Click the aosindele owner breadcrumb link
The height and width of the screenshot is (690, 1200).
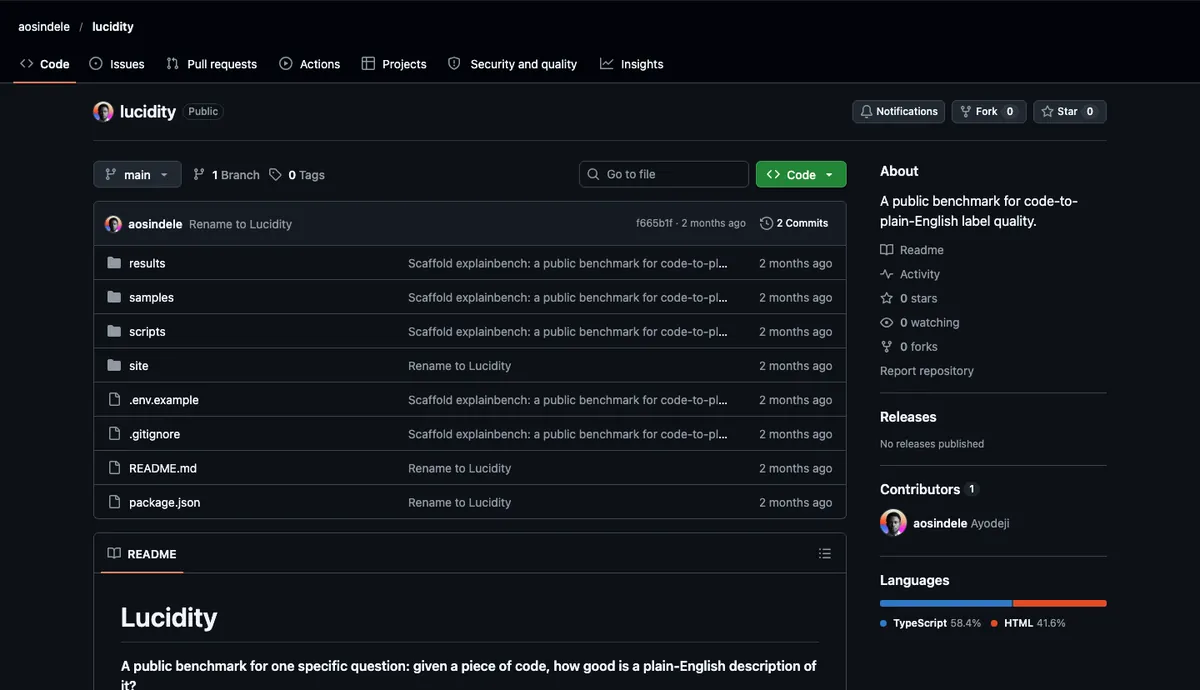click(44, 27)
